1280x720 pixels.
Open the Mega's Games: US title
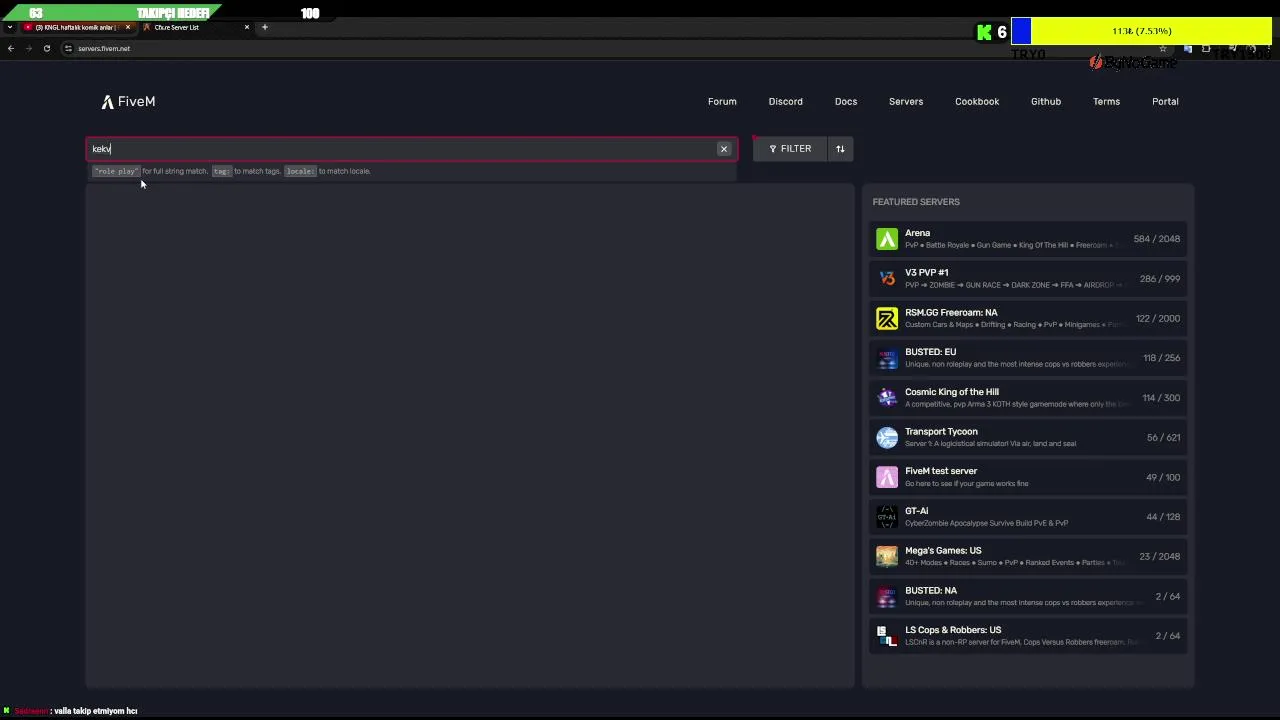click(943, 550)
